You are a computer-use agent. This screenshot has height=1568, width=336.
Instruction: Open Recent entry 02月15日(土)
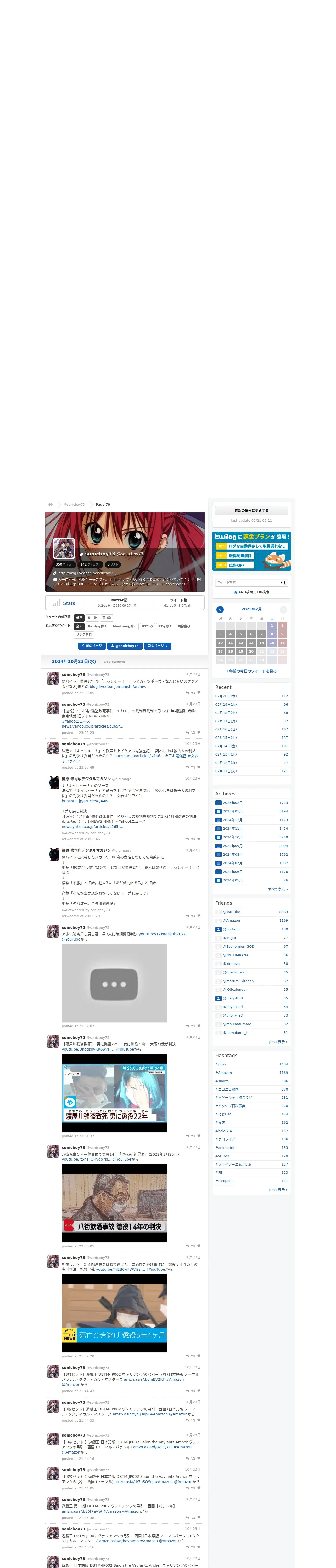[x=226, y=738]
